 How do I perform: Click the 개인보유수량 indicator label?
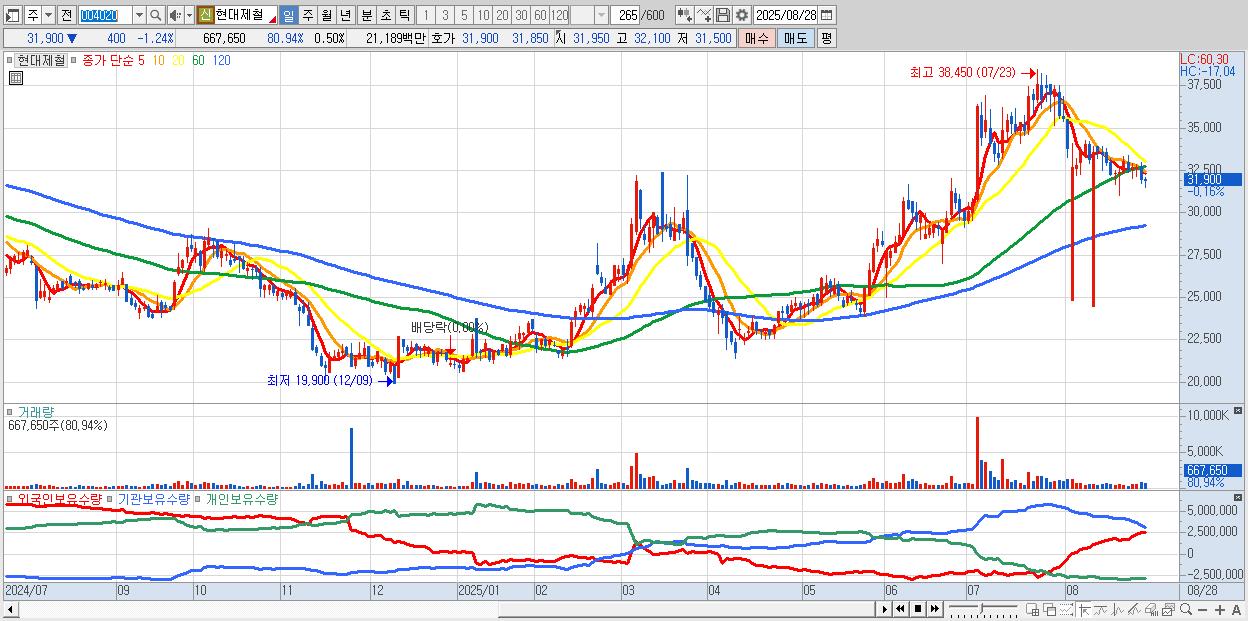tap(241, 498)
